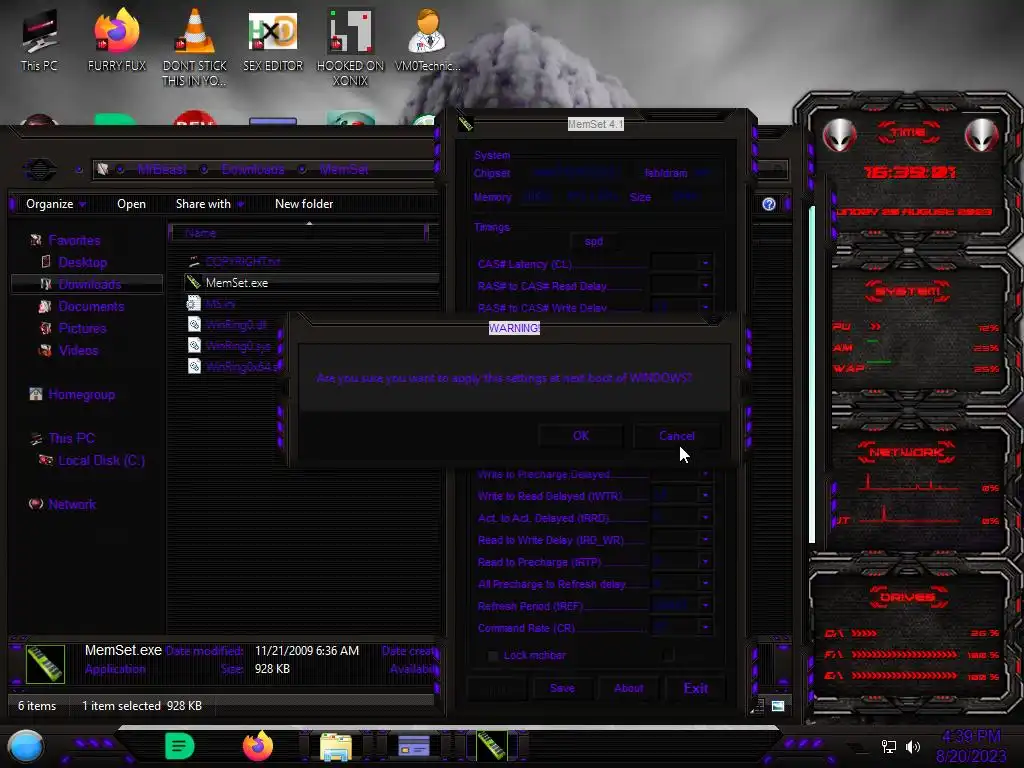Image resolution: width=1024 pixels, height=768 pixels.
Task: Click the MS.ini file icon
Action: [x=193, y=304]
